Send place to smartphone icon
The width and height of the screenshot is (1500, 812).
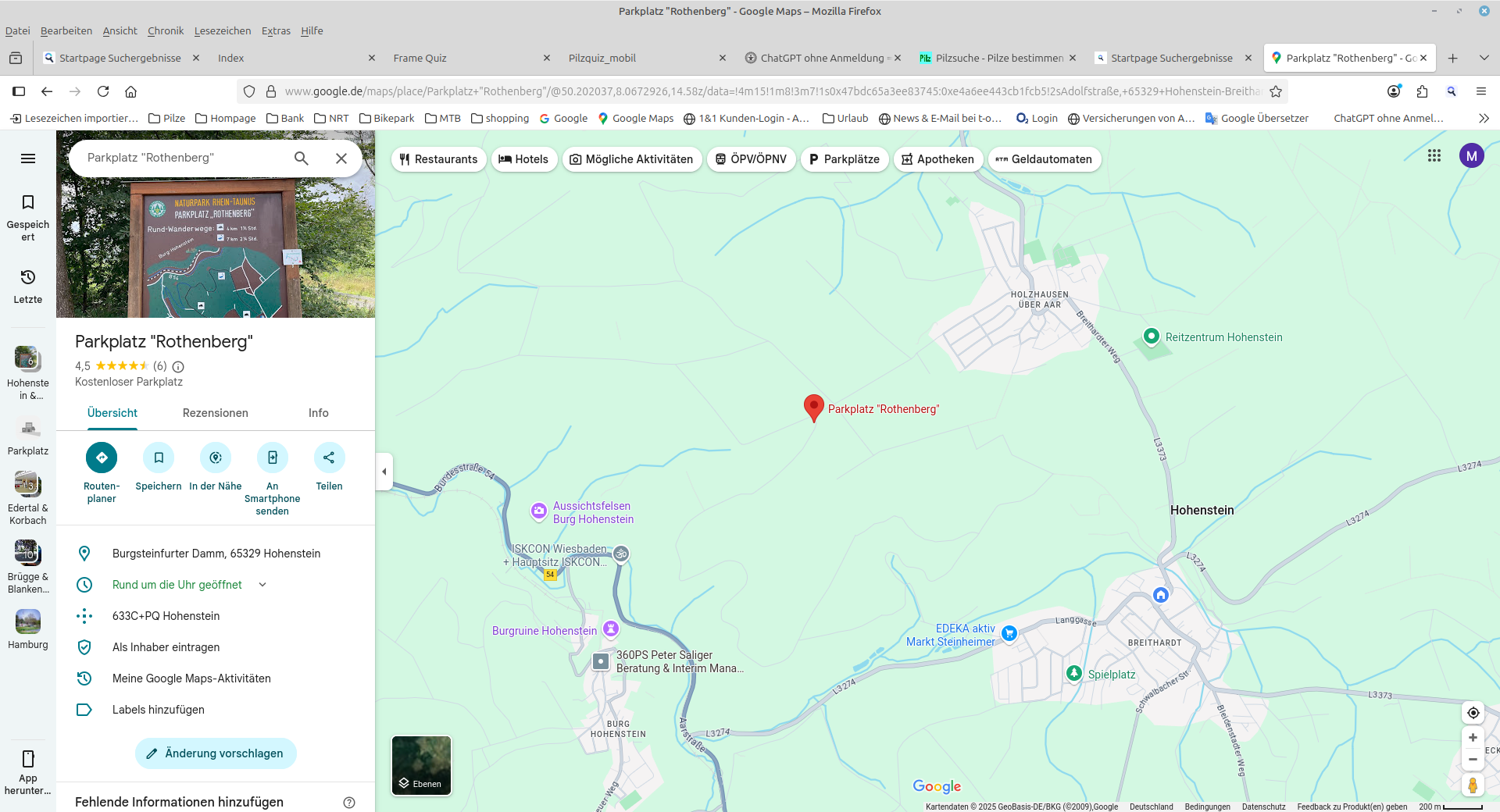(x=272, y=458)
